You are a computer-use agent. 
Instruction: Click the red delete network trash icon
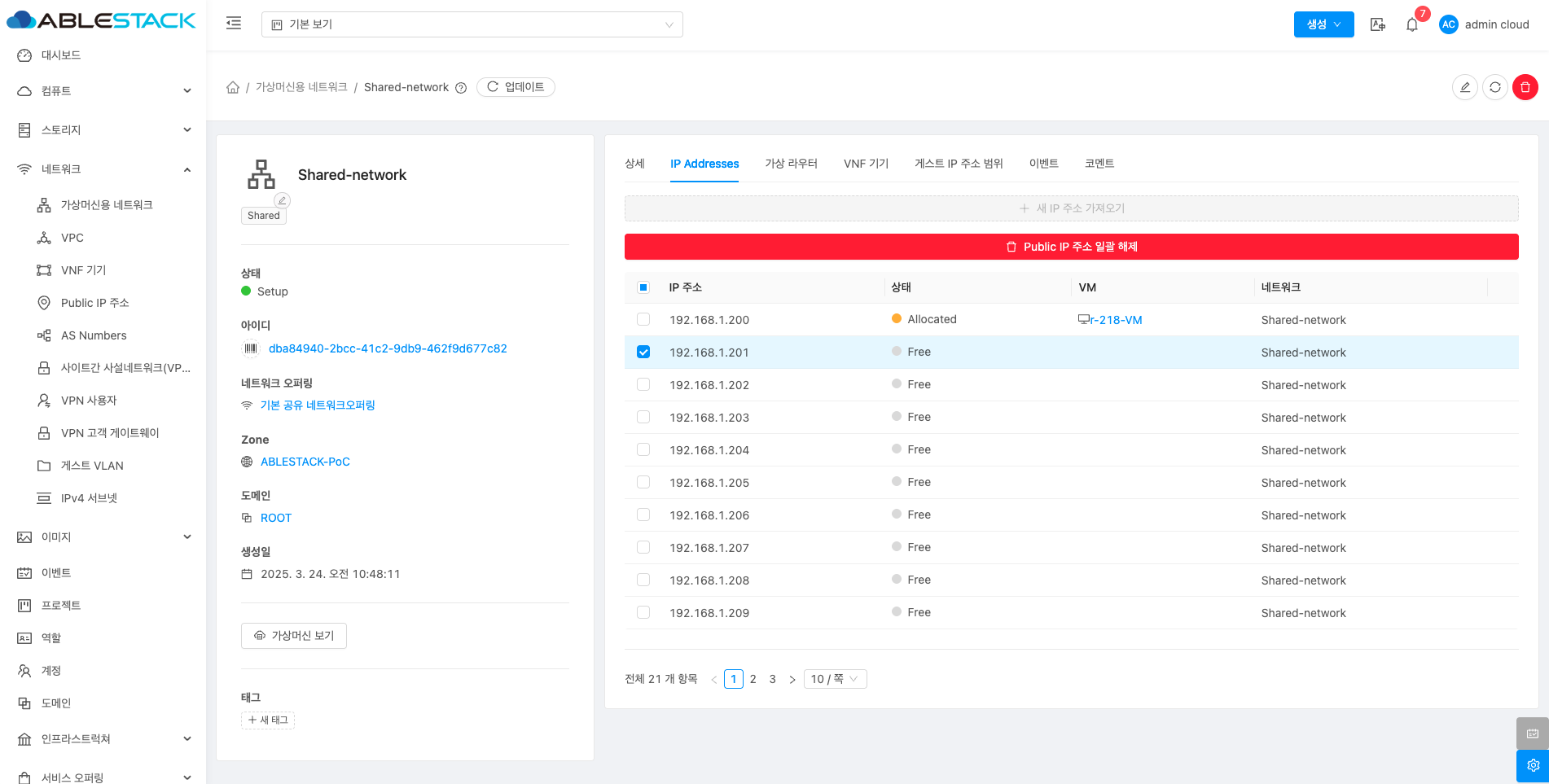1525,87
